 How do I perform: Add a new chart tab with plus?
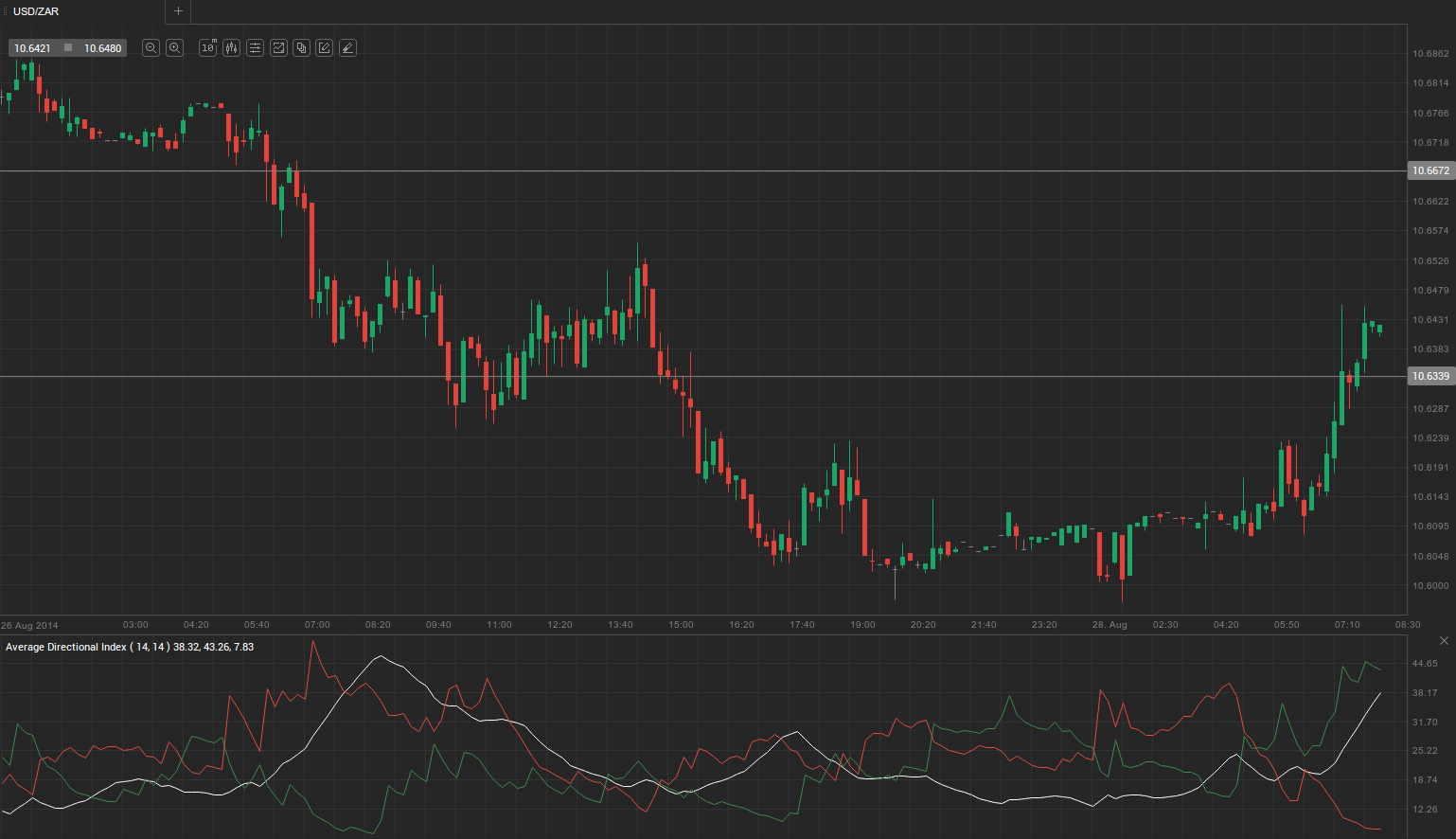pyautogui.click(x=178, y=11)
